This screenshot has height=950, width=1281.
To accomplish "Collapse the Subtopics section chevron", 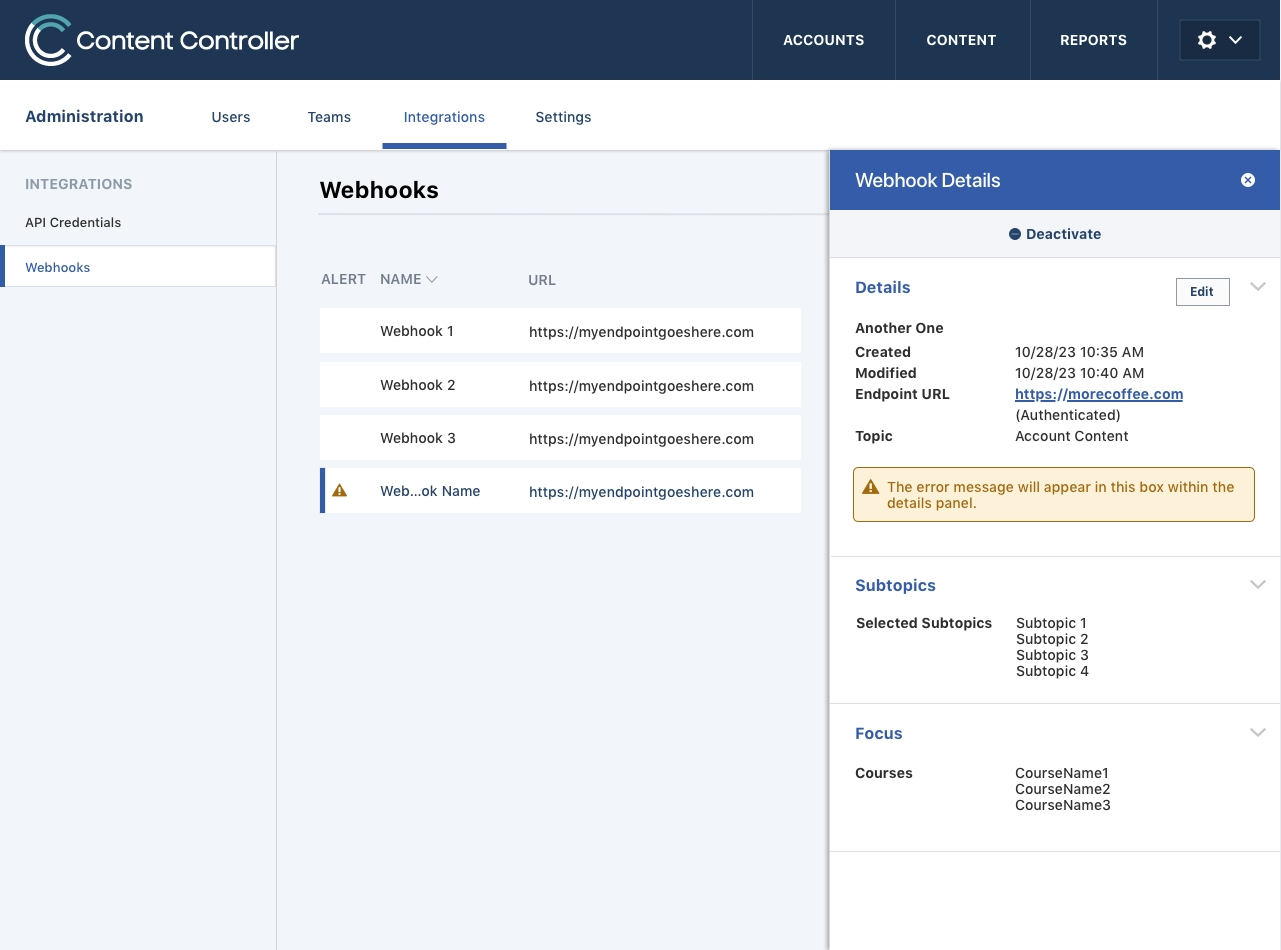I will (x=1258, y=585).
